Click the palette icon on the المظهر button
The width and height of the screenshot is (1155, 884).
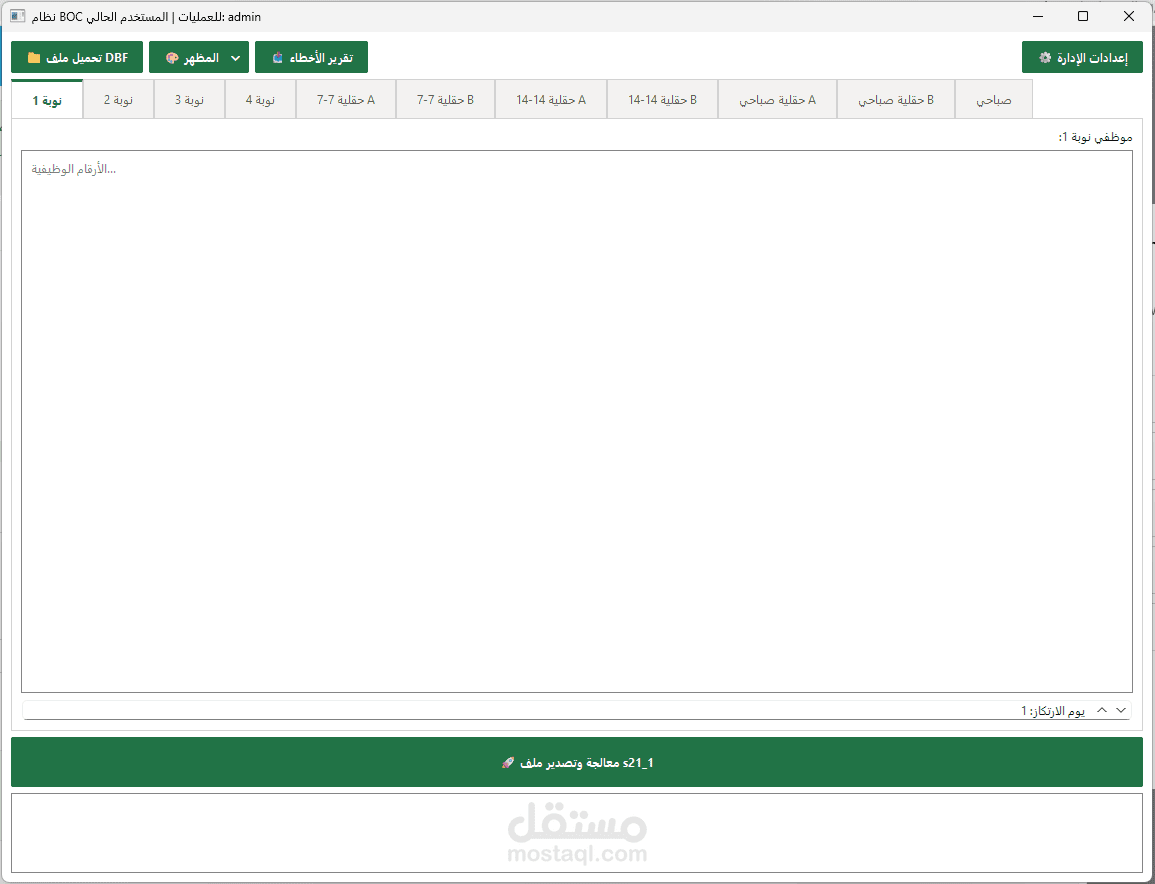coord(172,57)
